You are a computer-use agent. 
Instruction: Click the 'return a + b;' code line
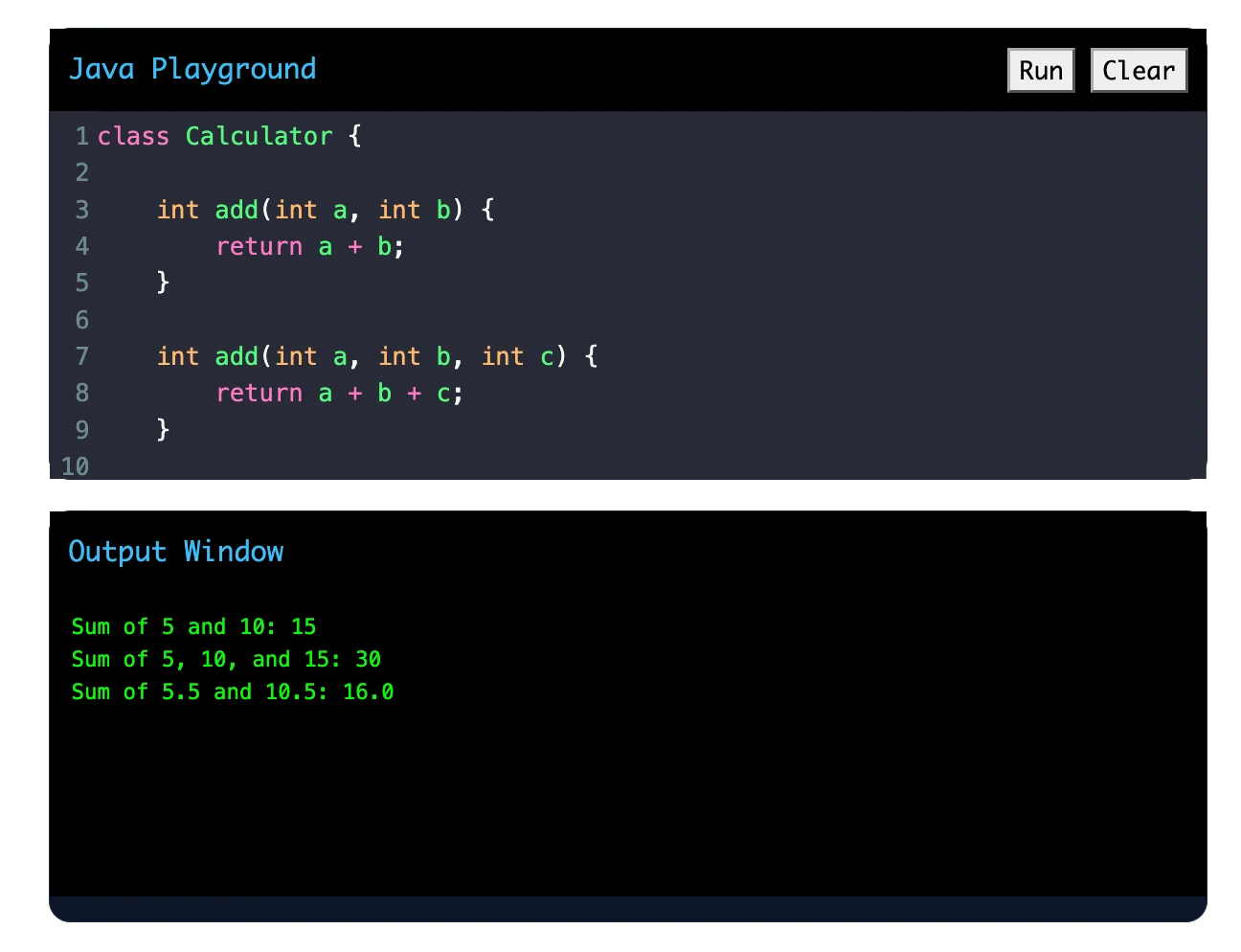coord(310,246)
